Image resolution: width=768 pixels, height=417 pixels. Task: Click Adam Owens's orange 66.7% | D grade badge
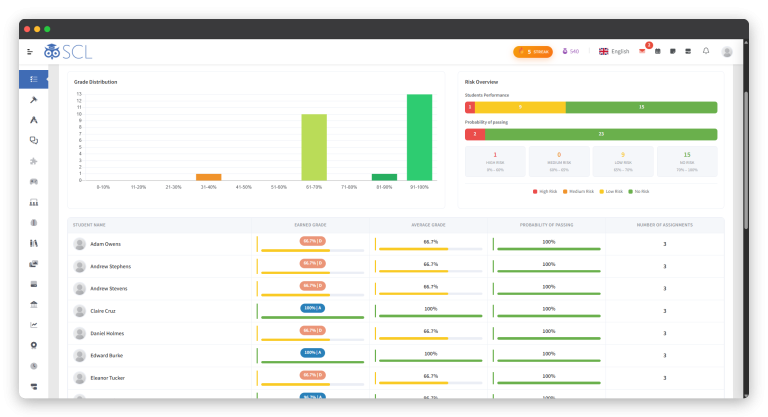point(312,241)
